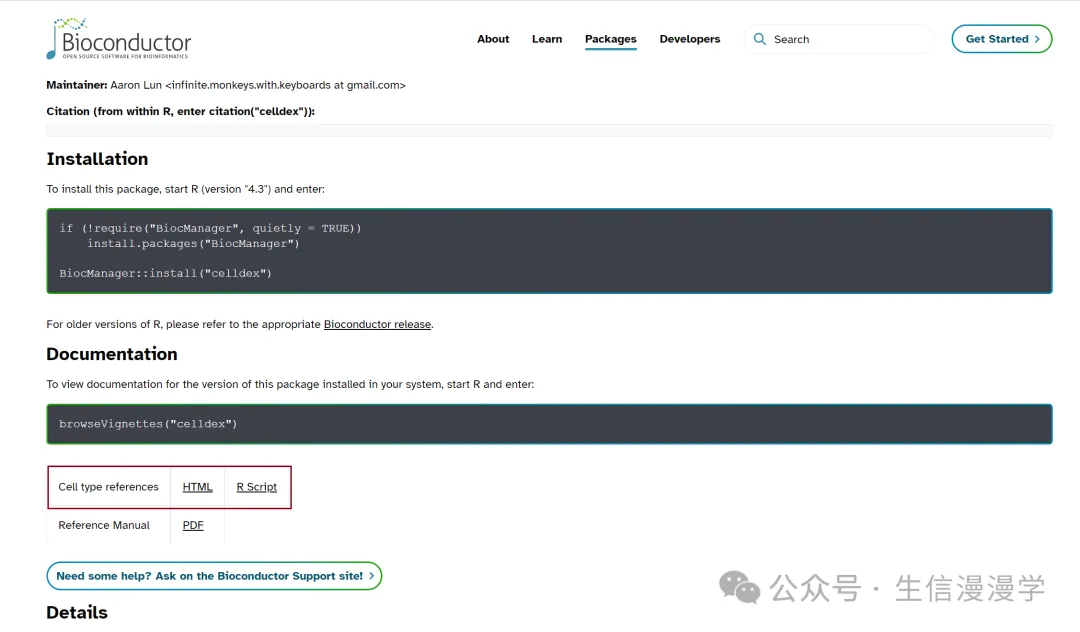Click the Installation heading

pos(97,159)
